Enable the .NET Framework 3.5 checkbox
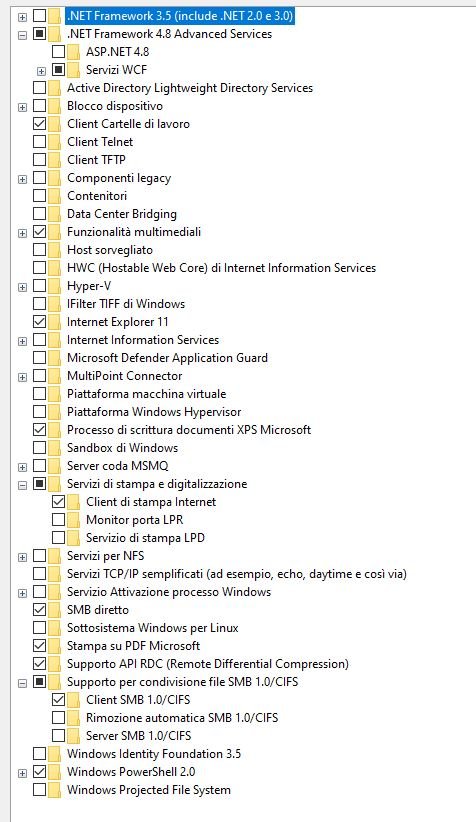This screenshot has width=476, height=822. point(39,16)
